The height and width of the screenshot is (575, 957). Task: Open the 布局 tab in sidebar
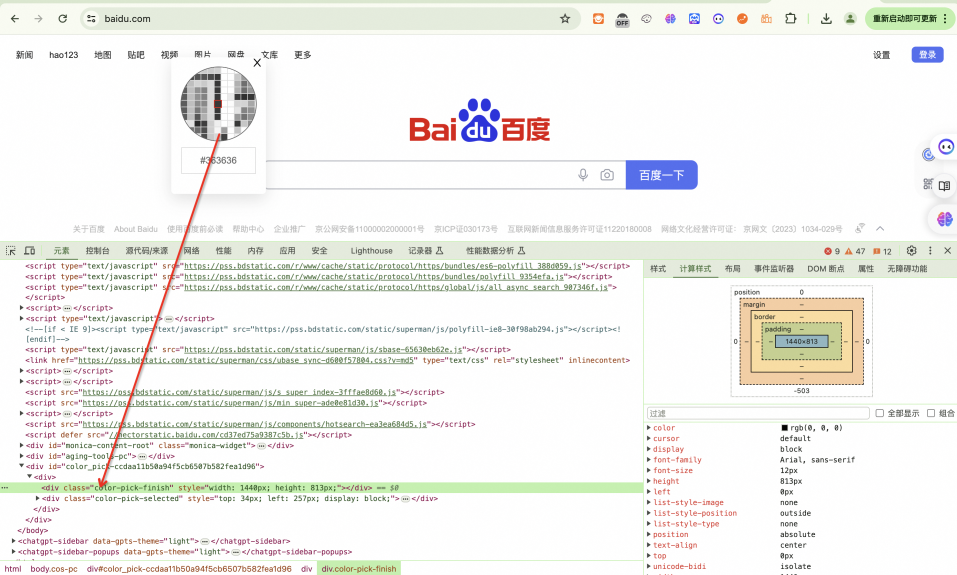coord(732,269)
